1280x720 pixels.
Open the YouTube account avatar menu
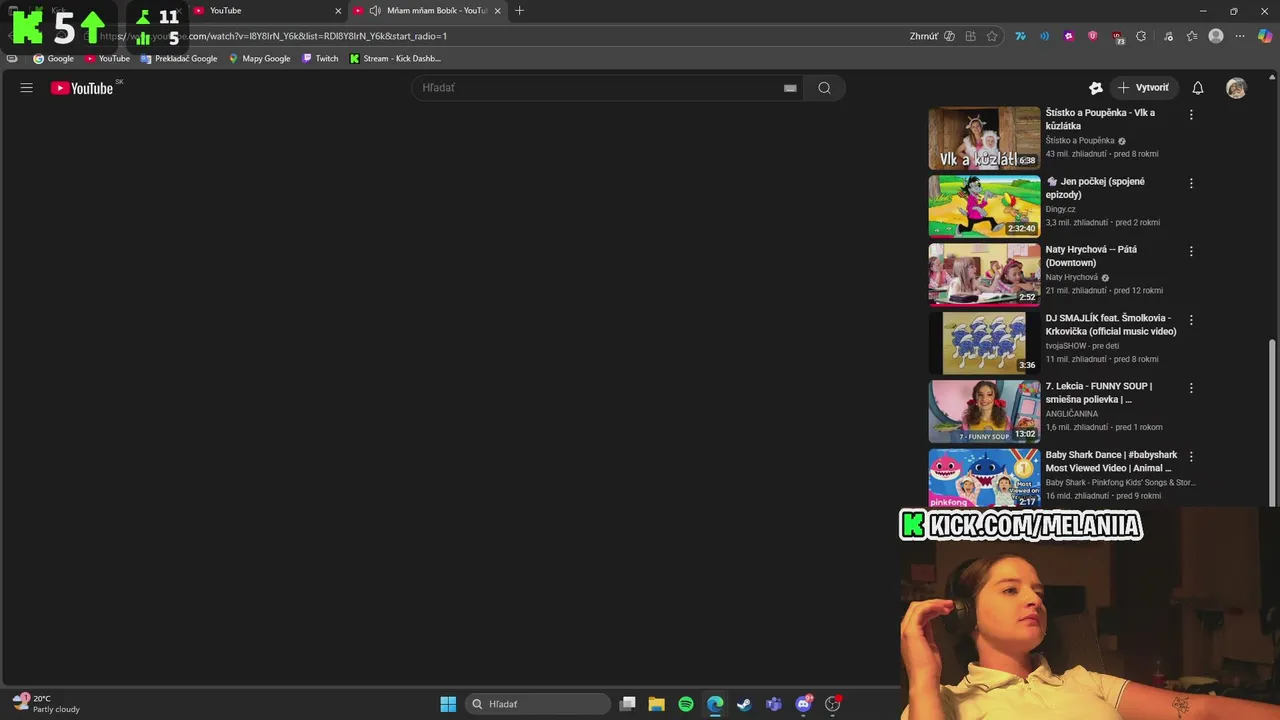pyautogui.click(x=1237, y=88)
